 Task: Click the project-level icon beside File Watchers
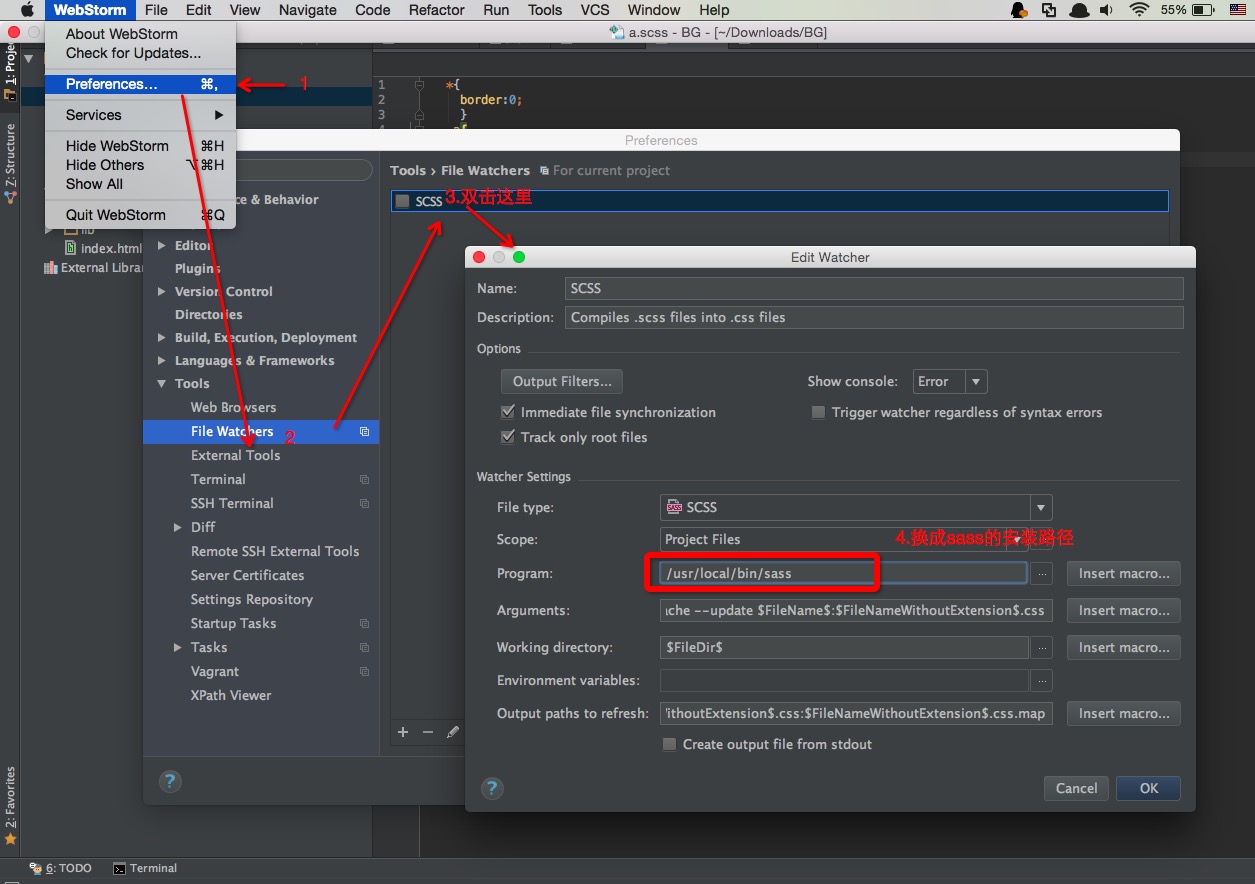tap(365, 432)
